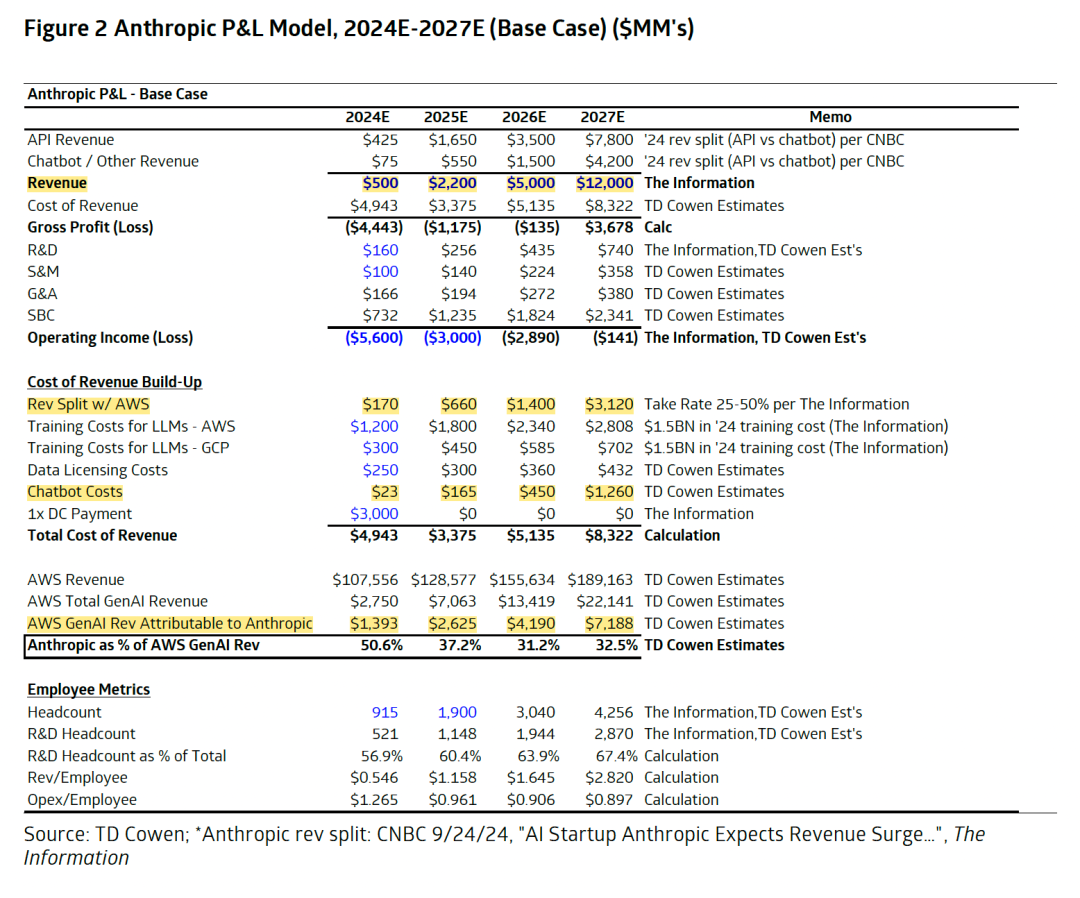This screenshot has height=898, width=1080.
Task: Click the Rev Split w/ AWS label
Action: 88,404
